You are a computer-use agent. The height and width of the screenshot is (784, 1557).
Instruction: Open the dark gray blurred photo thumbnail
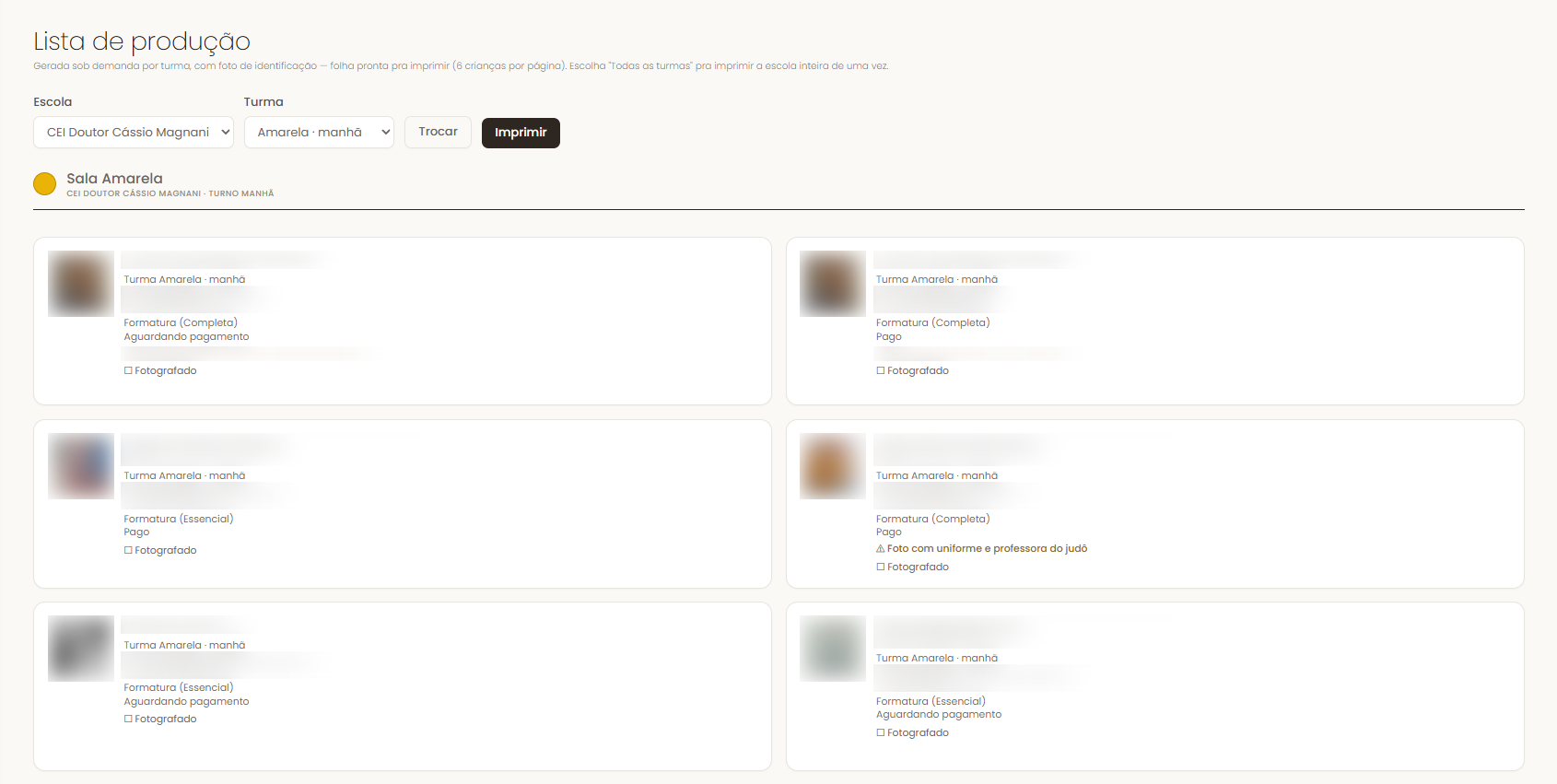(81, 649)
